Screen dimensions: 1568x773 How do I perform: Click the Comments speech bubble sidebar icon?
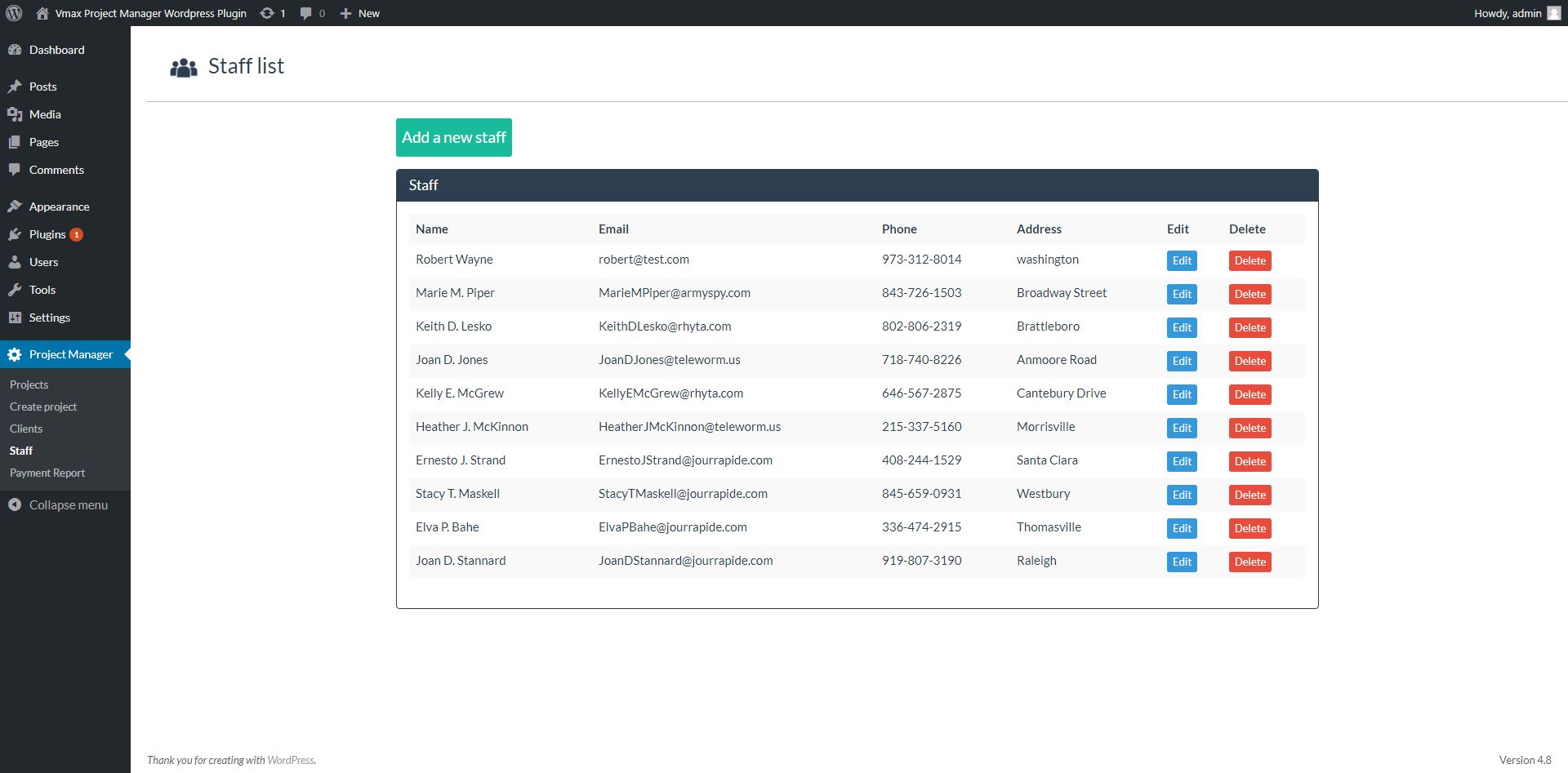[x=15, y=170]
